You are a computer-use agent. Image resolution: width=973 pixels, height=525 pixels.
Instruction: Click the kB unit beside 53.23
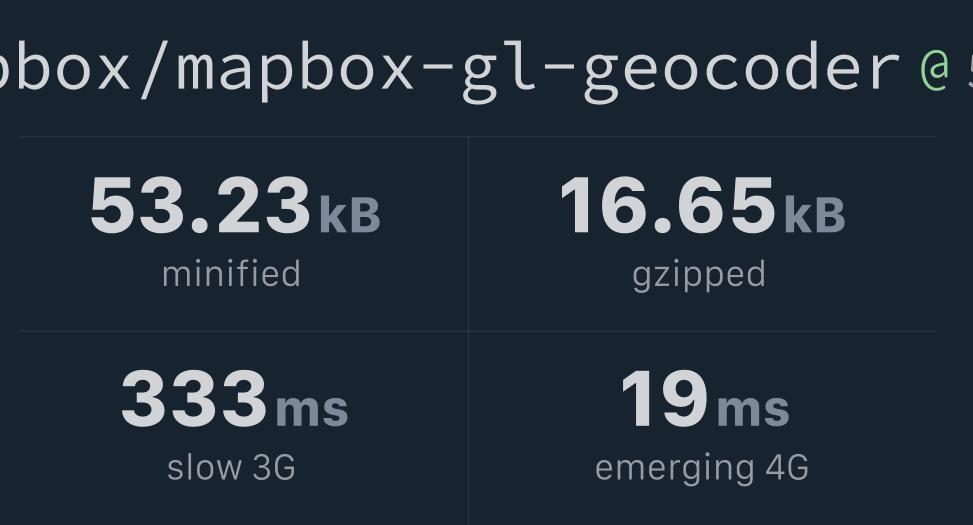350,215
